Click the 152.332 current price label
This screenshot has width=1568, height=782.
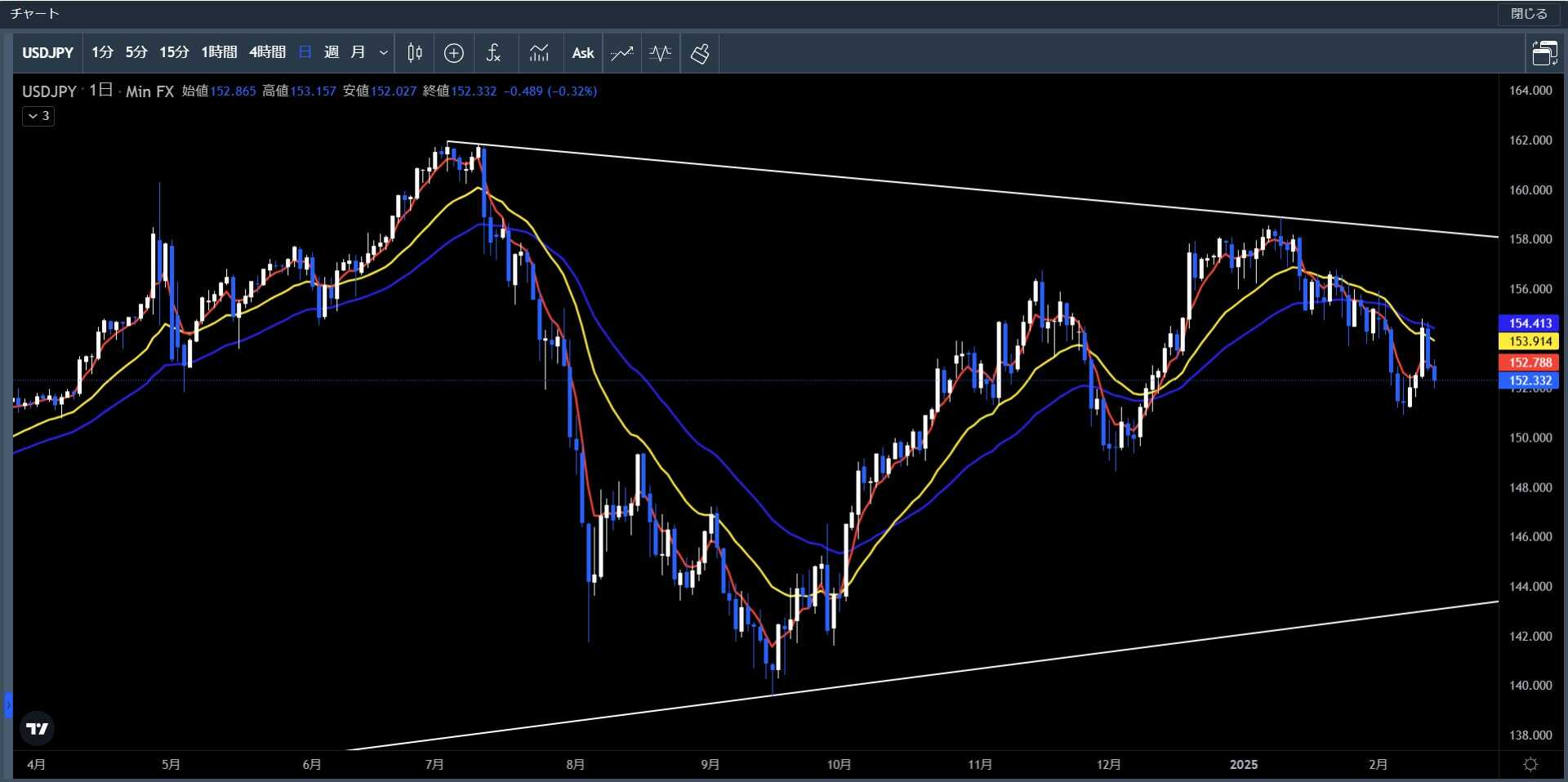pos(1529,380)
